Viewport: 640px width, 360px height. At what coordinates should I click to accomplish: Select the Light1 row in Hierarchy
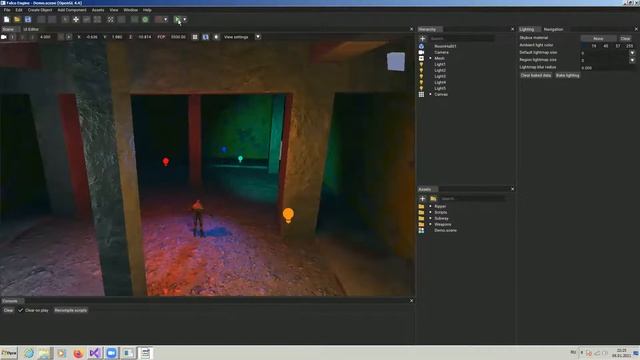pos(440,64)
